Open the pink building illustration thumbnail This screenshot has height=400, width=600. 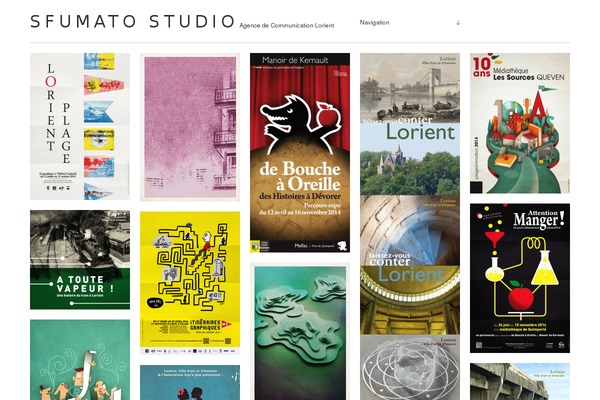190,127
